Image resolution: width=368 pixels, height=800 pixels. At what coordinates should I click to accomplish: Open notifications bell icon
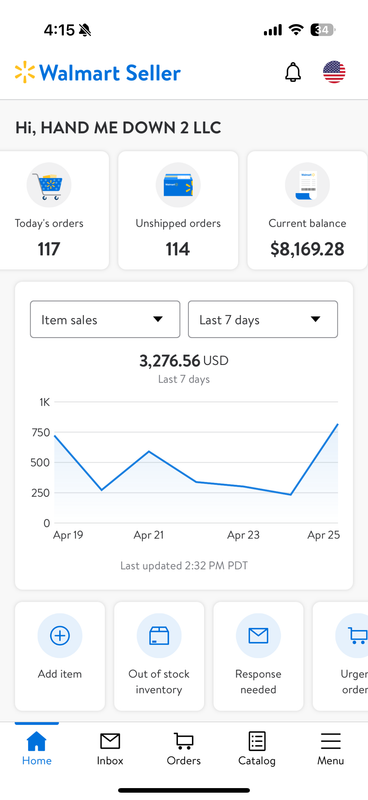[293, 72]
